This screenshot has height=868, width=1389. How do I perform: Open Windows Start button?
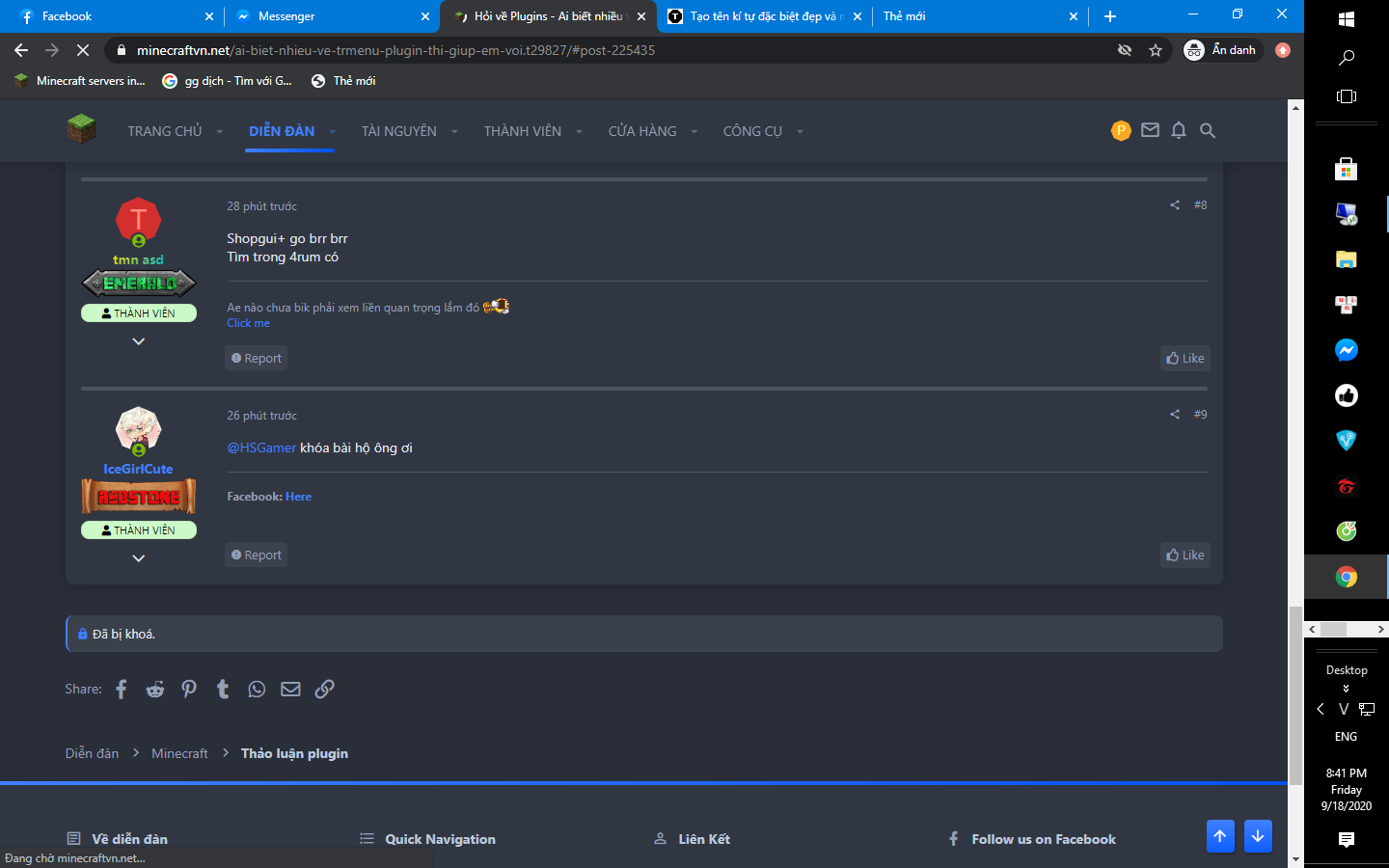1347,18
